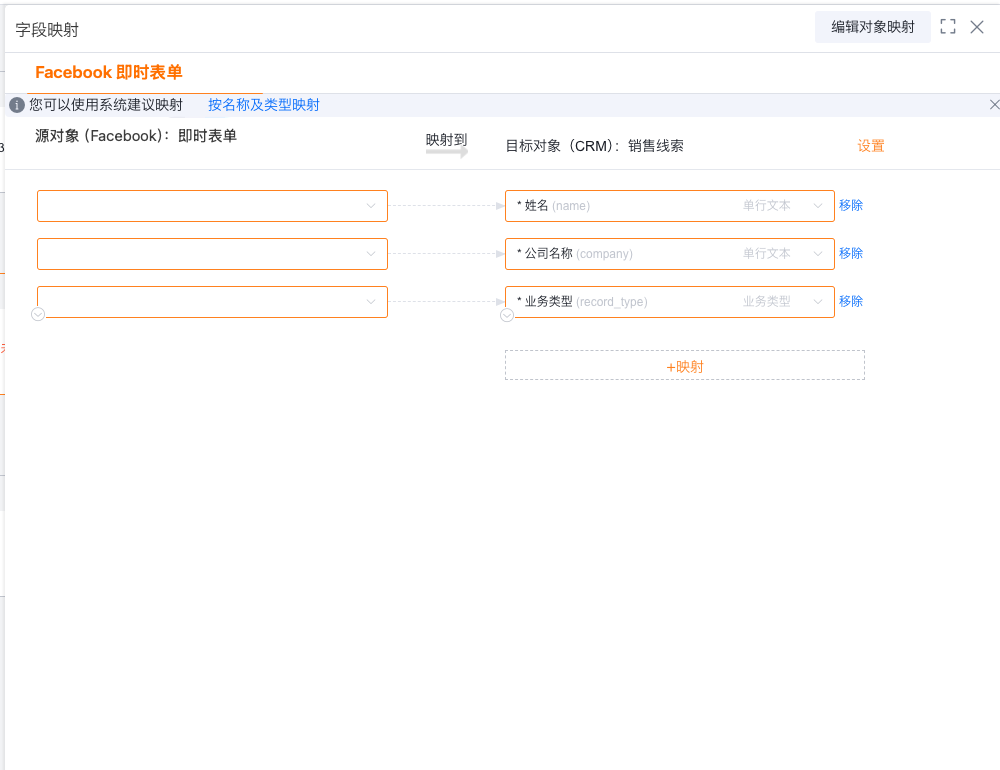Click the 字段映射 dialog title
The image size is (1000, 770).
pos(47,30)
